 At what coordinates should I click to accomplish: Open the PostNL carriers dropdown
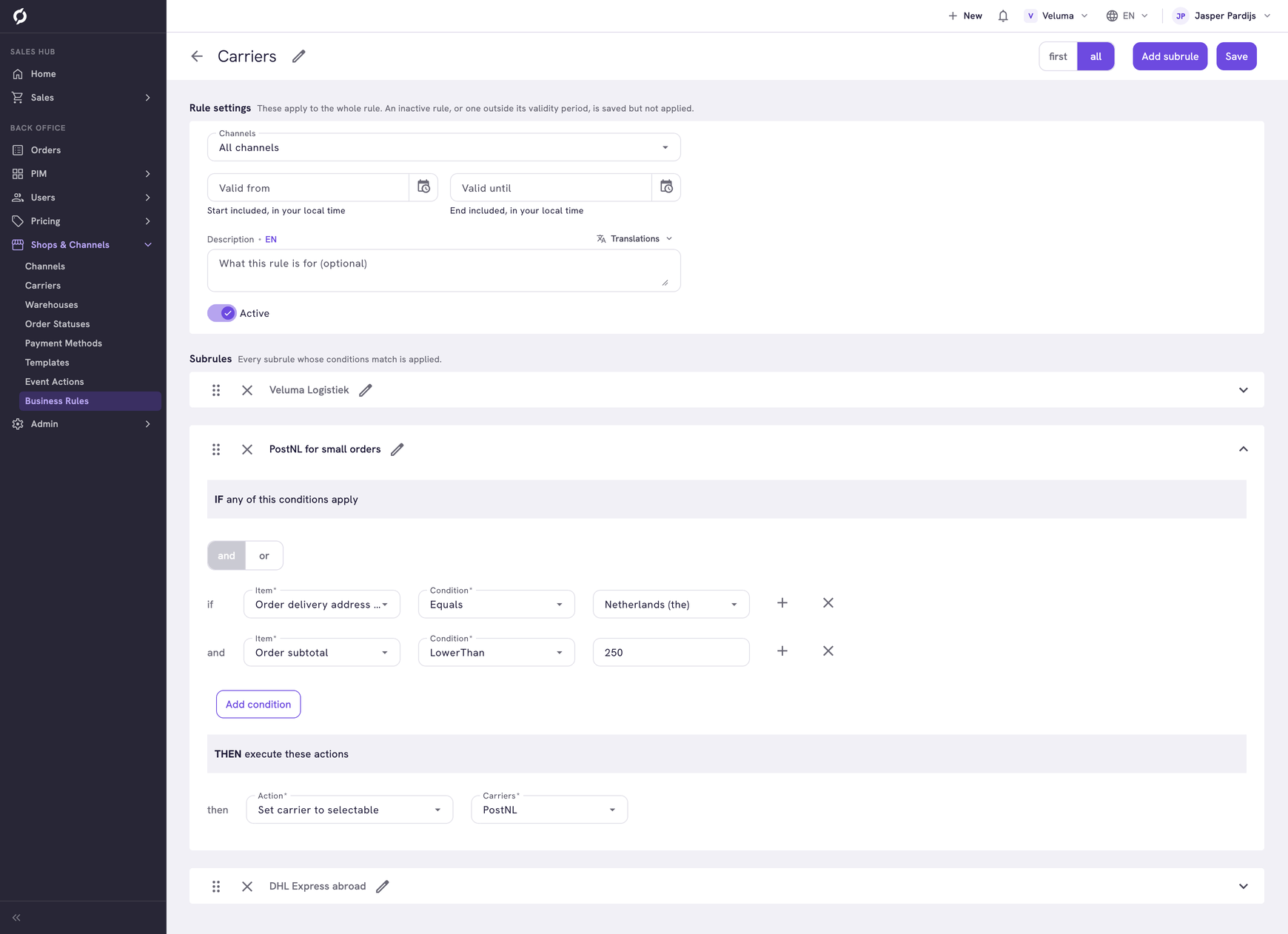549,810
